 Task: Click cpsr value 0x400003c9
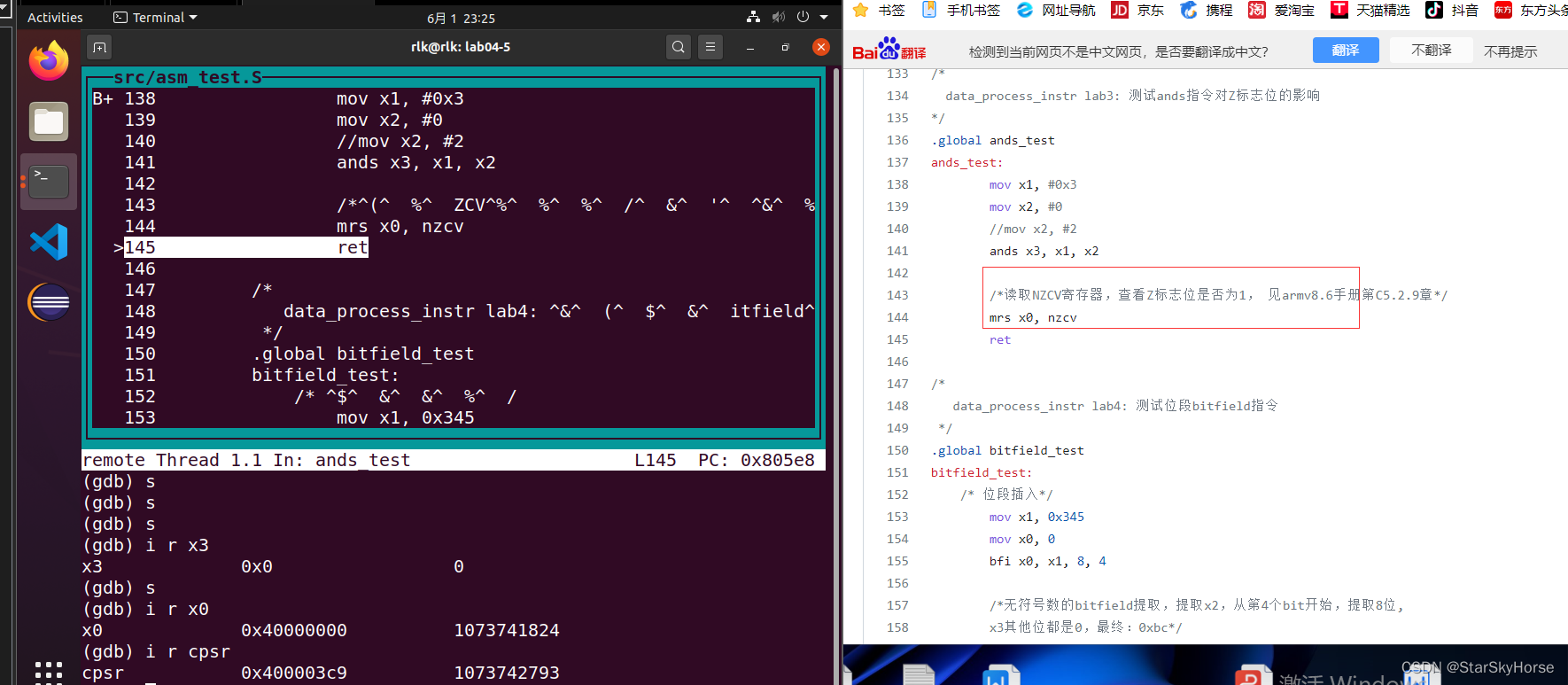click(x=294, y=673)
